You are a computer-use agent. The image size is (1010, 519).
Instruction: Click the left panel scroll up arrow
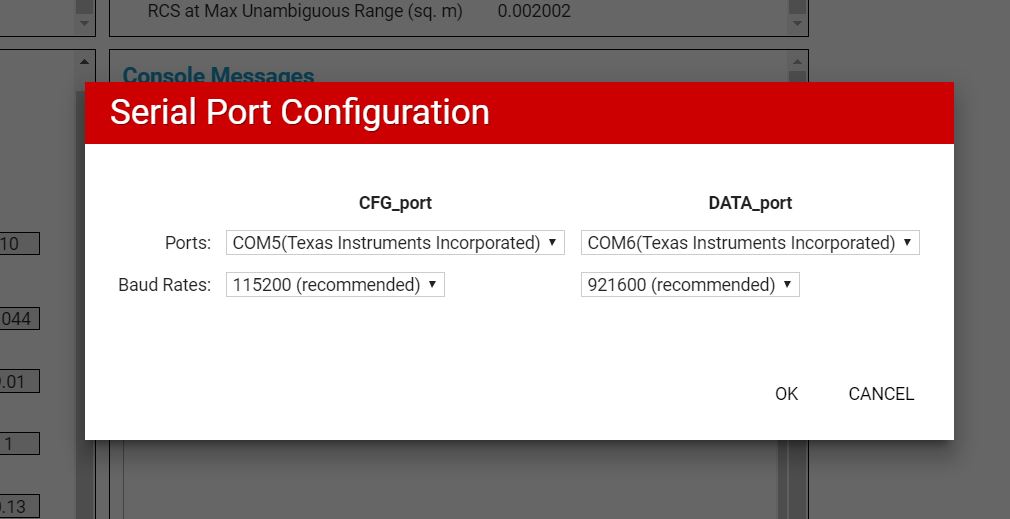[83, 62]
